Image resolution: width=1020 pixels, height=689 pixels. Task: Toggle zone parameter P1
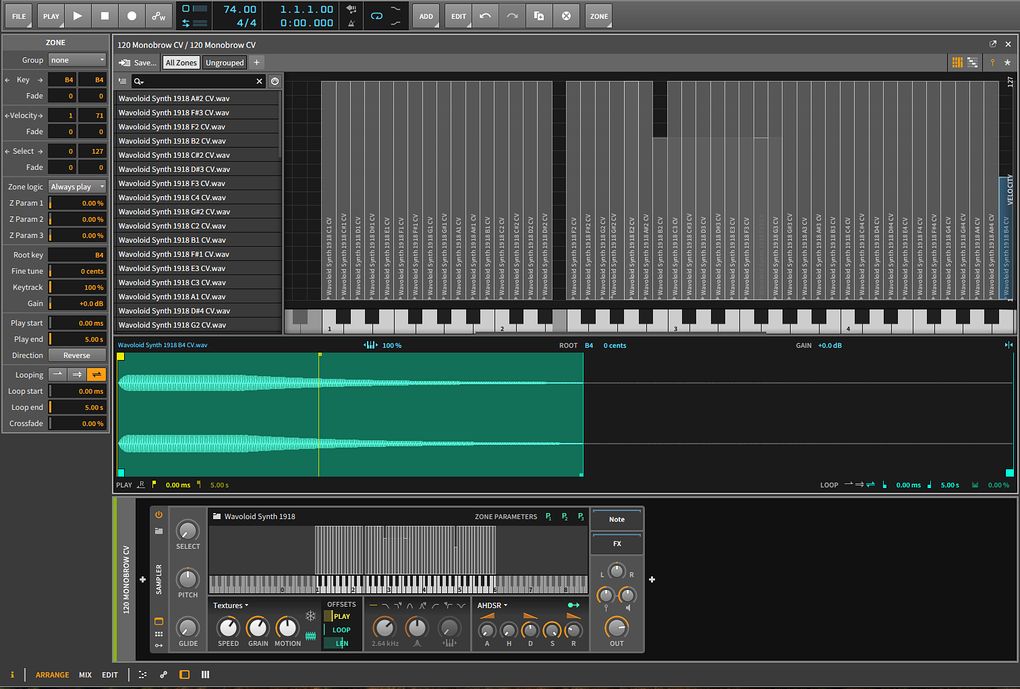point(548,517)
